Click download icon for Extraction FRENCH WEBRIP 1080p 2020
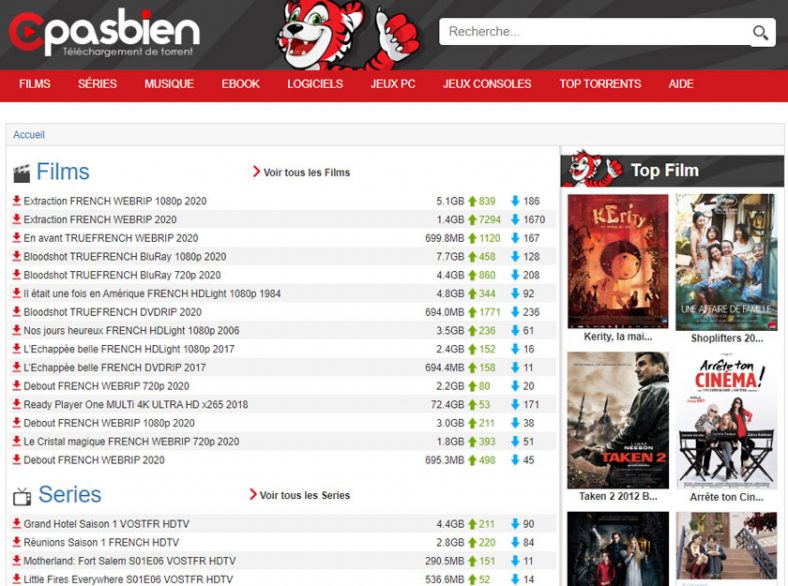Image resolution: width=788 pixels, height=586 pixels. tap(17, 201)
